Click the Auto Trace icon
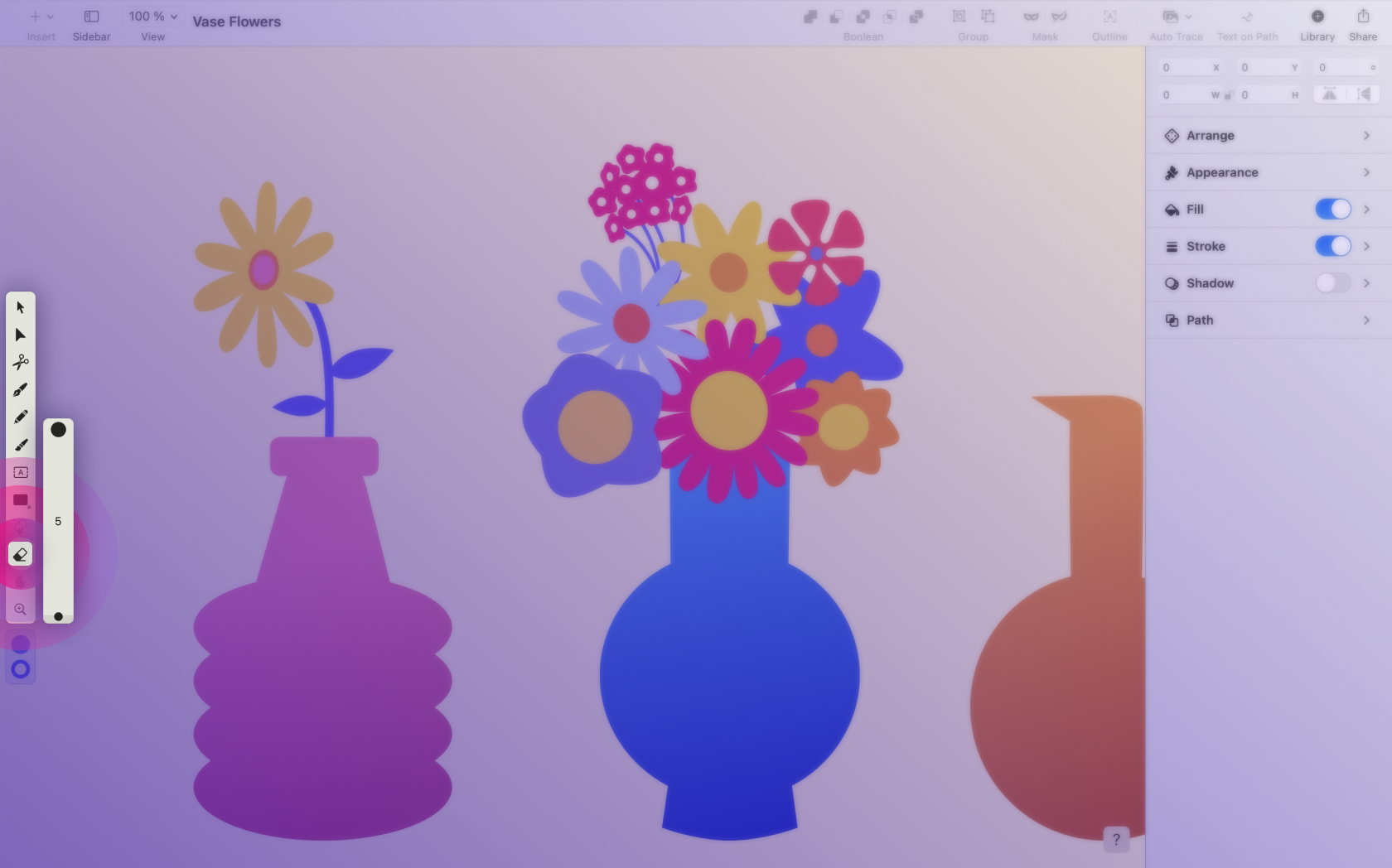This screenshot has width=1392, height=868. pyautogui.click(x=1170, y=17)
